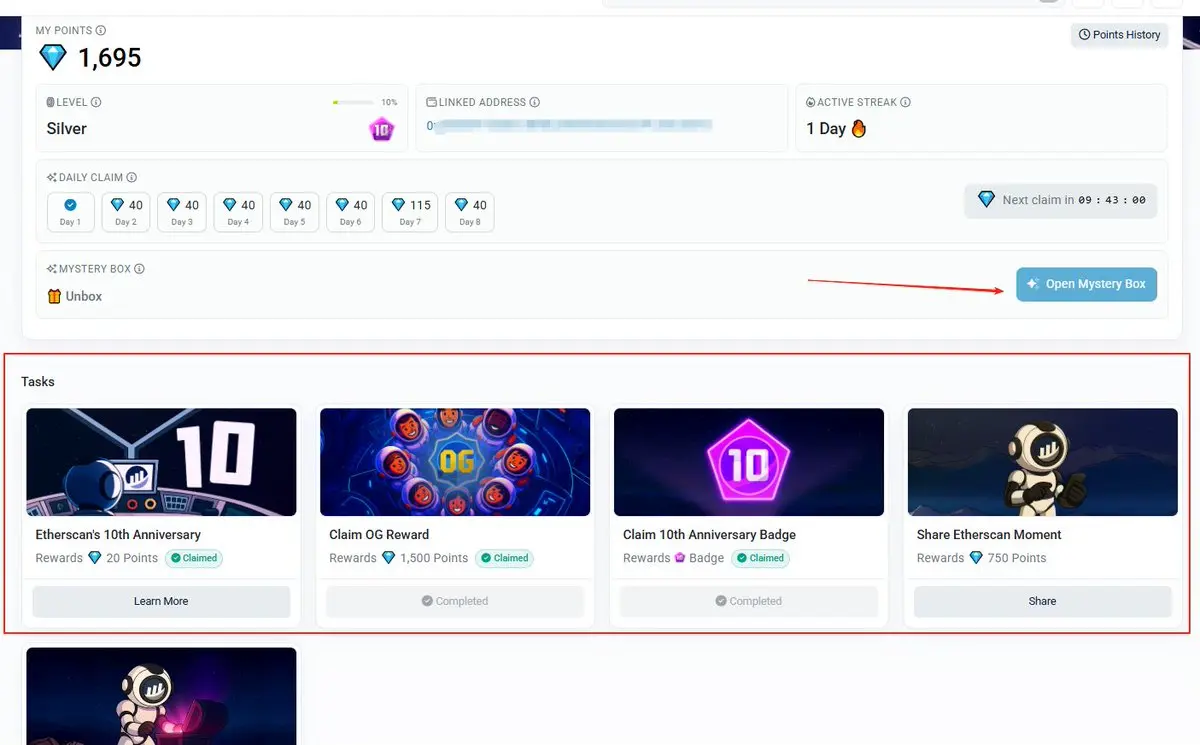Viewport: 1200px width, 745px height.
Task: Open the Share Etherscan Moment thumbnail
Action: 1042,462
